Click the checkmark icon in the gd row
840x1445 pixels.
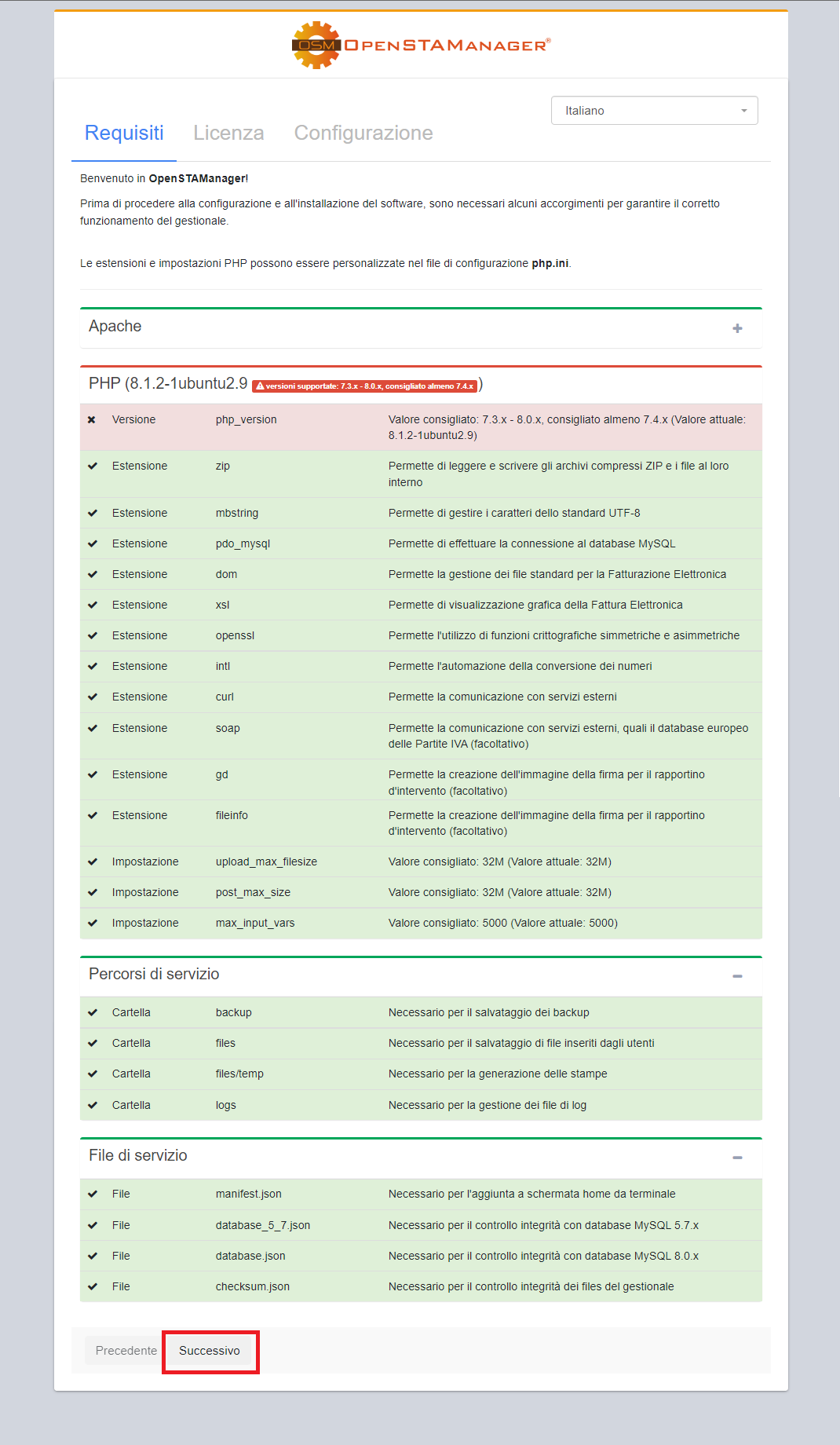93,775
